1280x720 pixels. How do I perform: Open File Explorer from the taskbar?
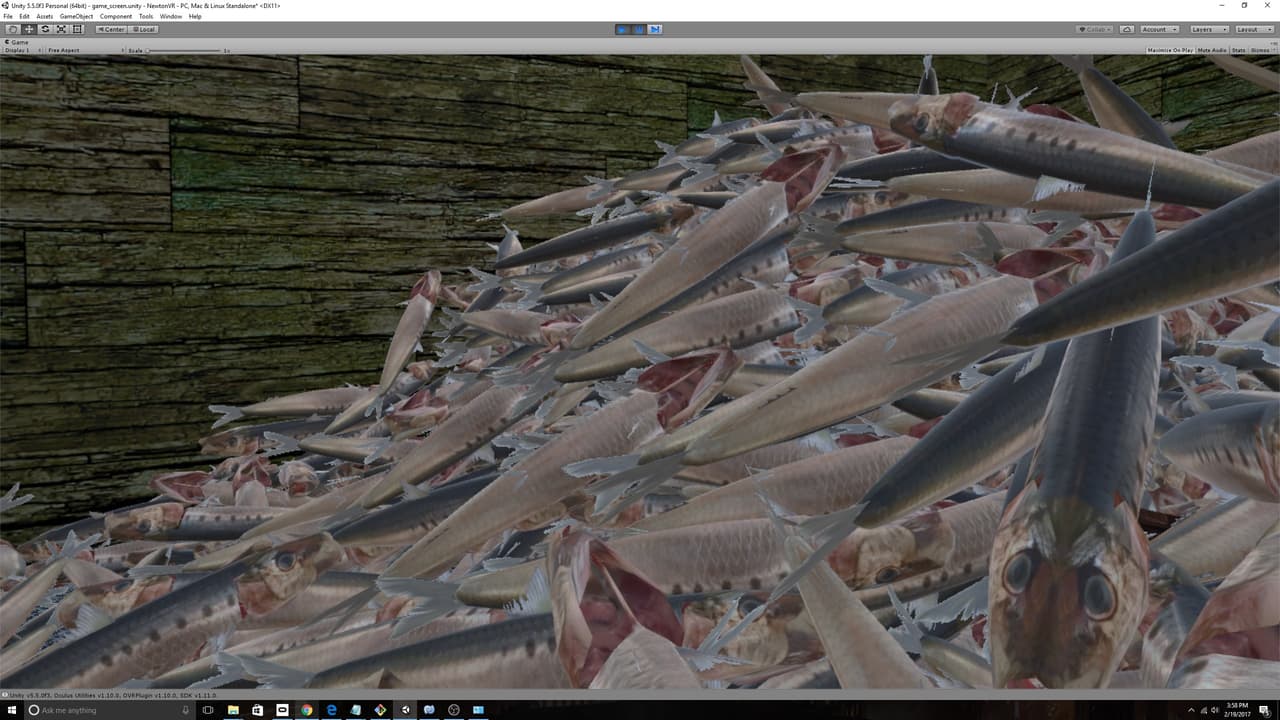[233, 710]
